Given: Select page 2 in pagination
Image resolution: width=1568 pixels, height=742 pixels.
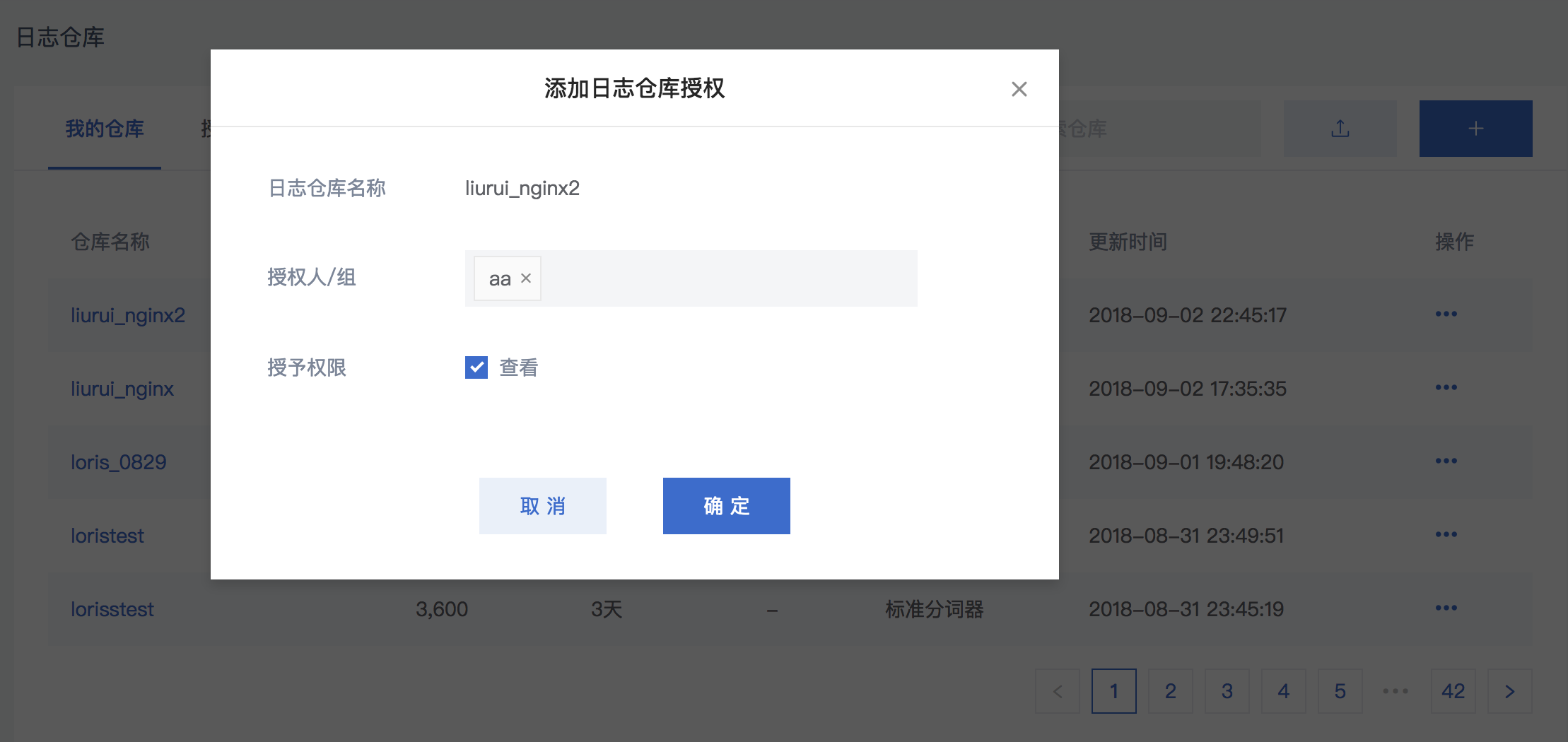Looking at the screenshot, I should point(1171,691).
